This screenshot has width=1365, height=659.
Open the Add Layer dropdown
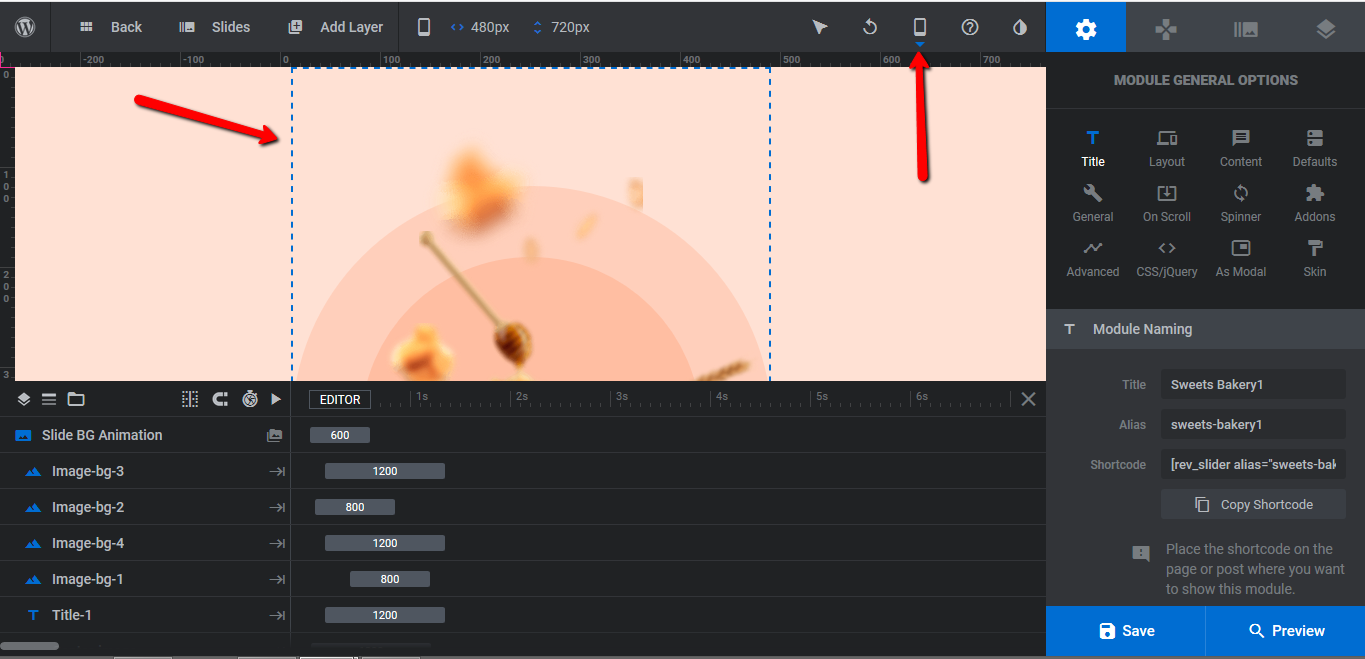[335, 27]
